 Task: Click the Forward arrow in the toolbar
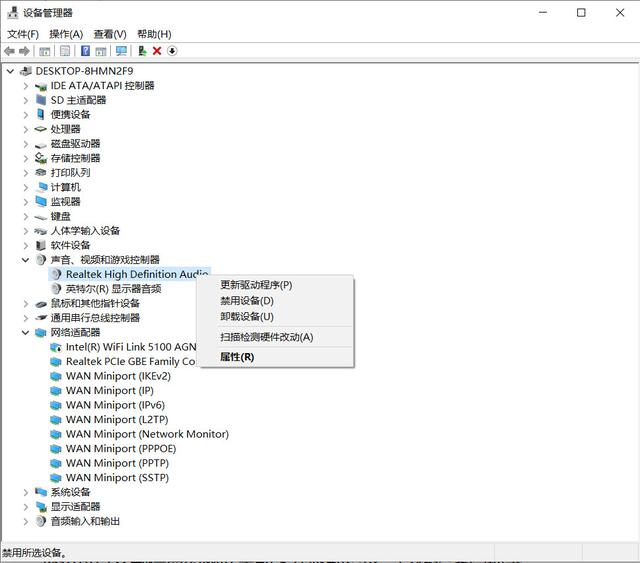[x=24, y=51]
